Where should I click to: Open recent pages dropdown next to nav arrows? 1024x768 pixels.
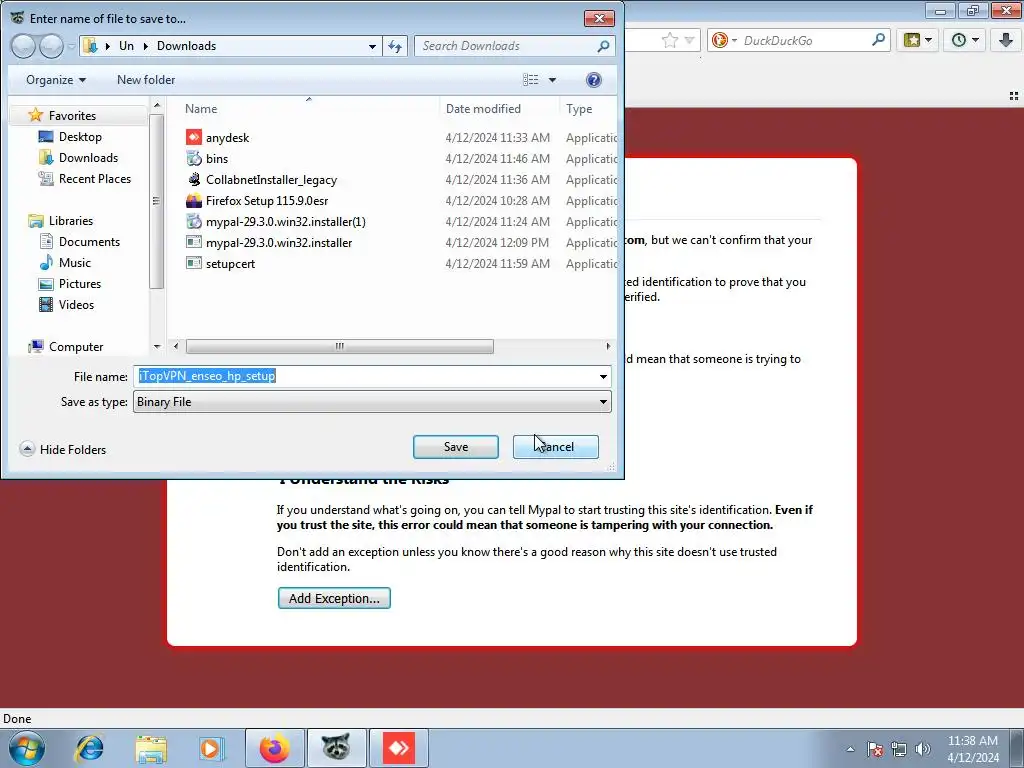(x=71, y=46)
